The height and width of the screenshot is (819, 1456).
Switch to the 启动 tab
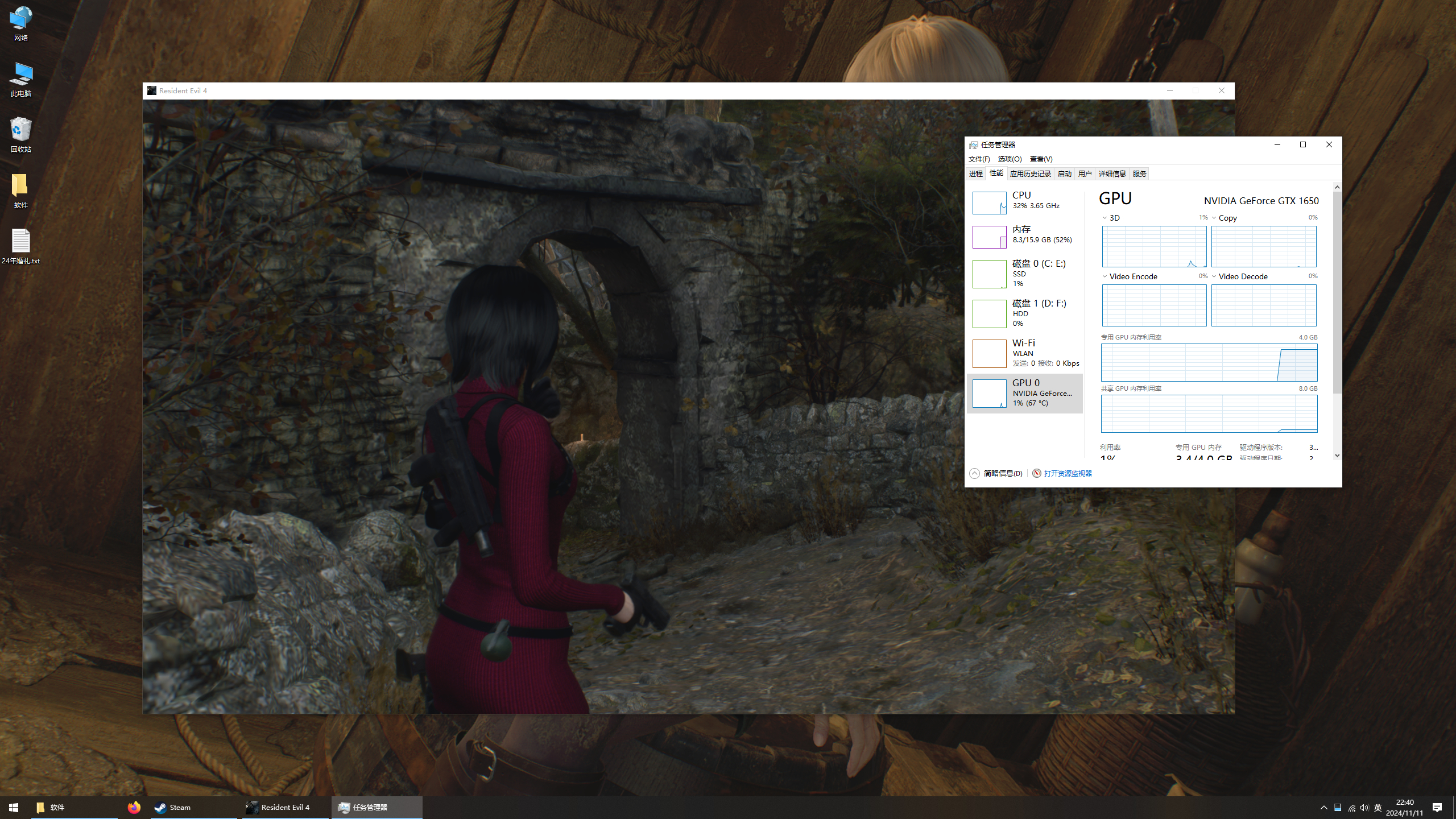click(x=1064, y=174)
